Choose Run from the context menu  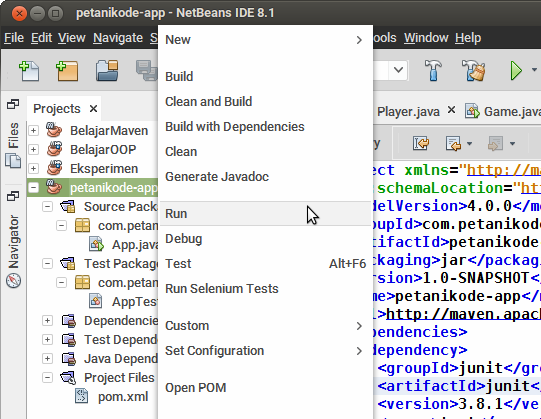pos(265,214)
